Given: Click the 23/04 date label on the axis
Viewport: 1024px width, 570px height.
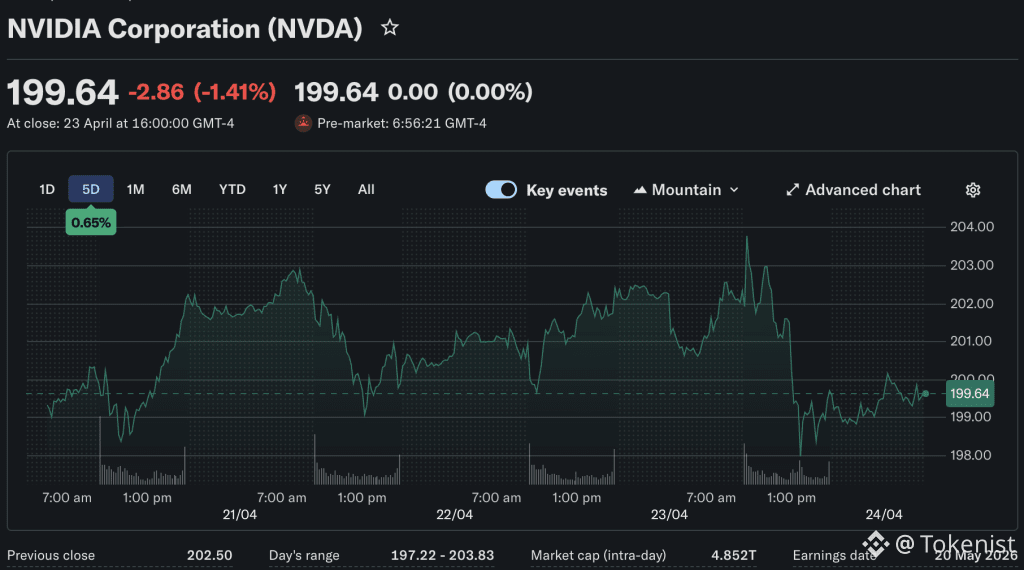Looking at the screenshot, I should click(669, 515).
